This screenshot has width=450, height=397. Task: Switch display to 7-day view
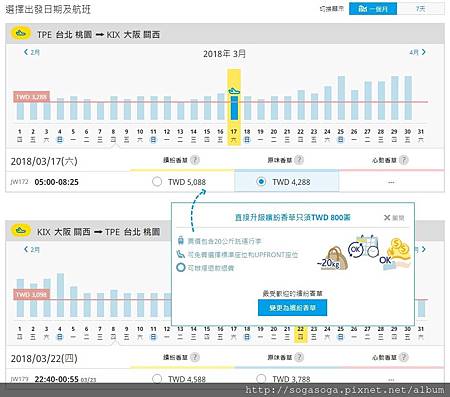(421, 9)
